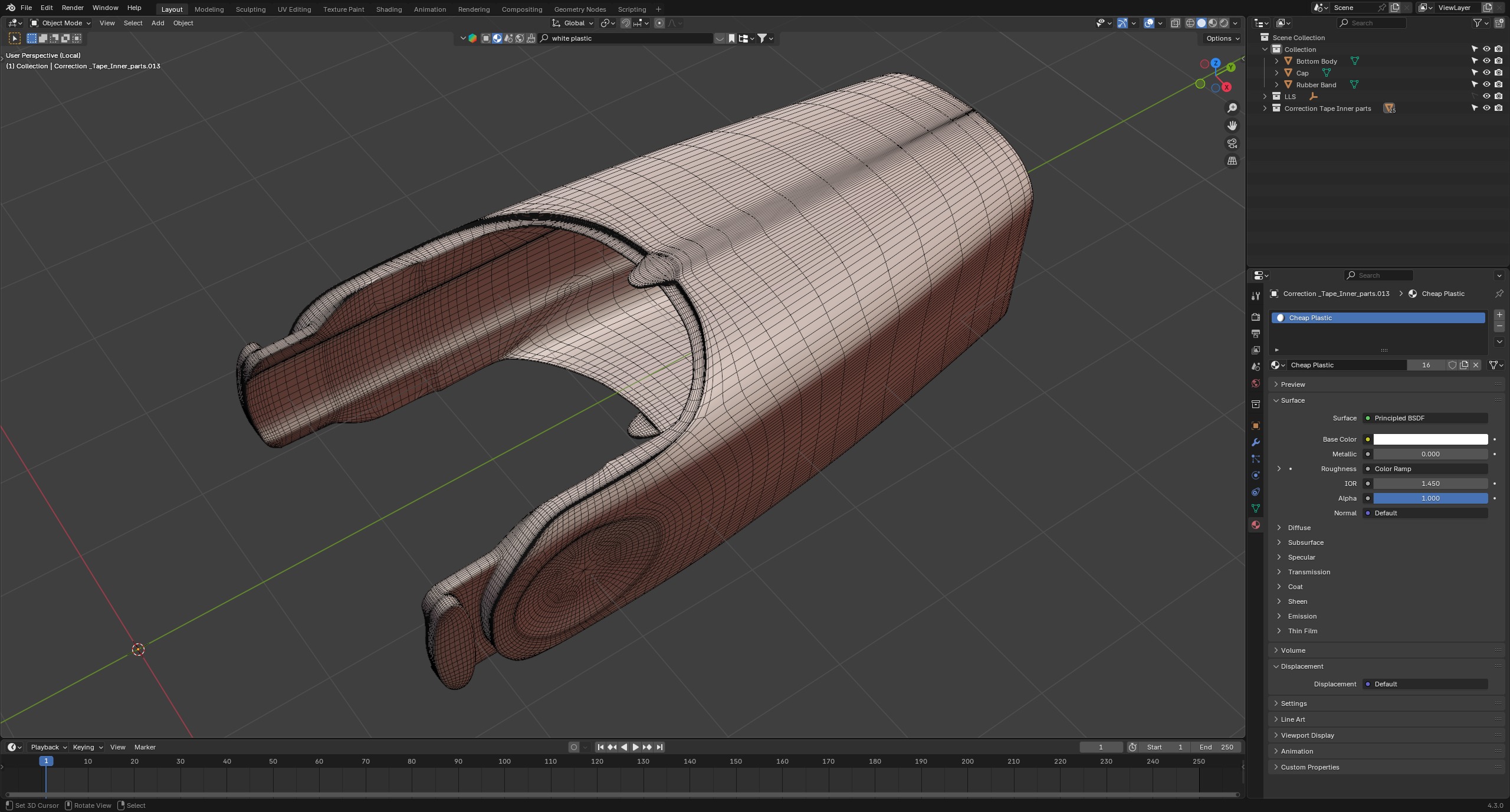The image size is (1510, 812).
Task: Click the pin icon in properties header
Action: [1499, 294]
